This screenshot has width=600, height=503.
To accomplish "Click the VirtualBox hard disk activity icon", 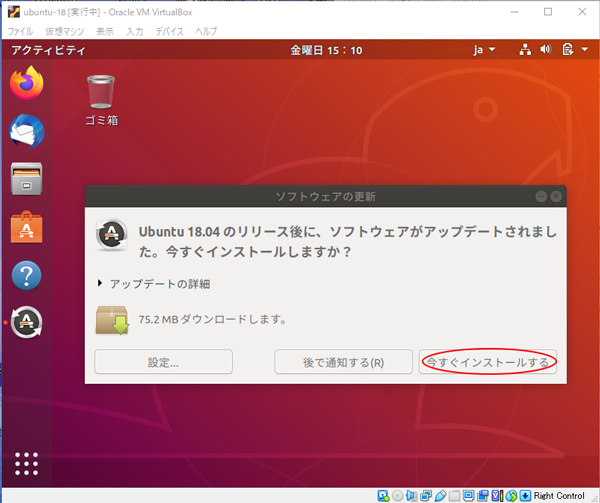I will tap(383, 496).
